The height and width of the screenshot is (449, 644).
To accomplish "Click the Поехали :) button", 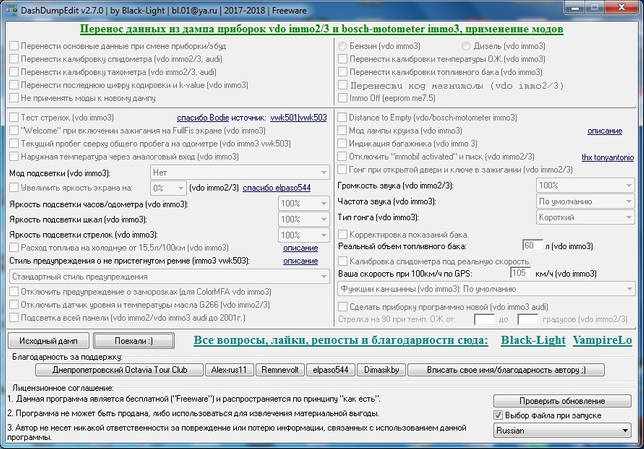I will pos(134,341).
